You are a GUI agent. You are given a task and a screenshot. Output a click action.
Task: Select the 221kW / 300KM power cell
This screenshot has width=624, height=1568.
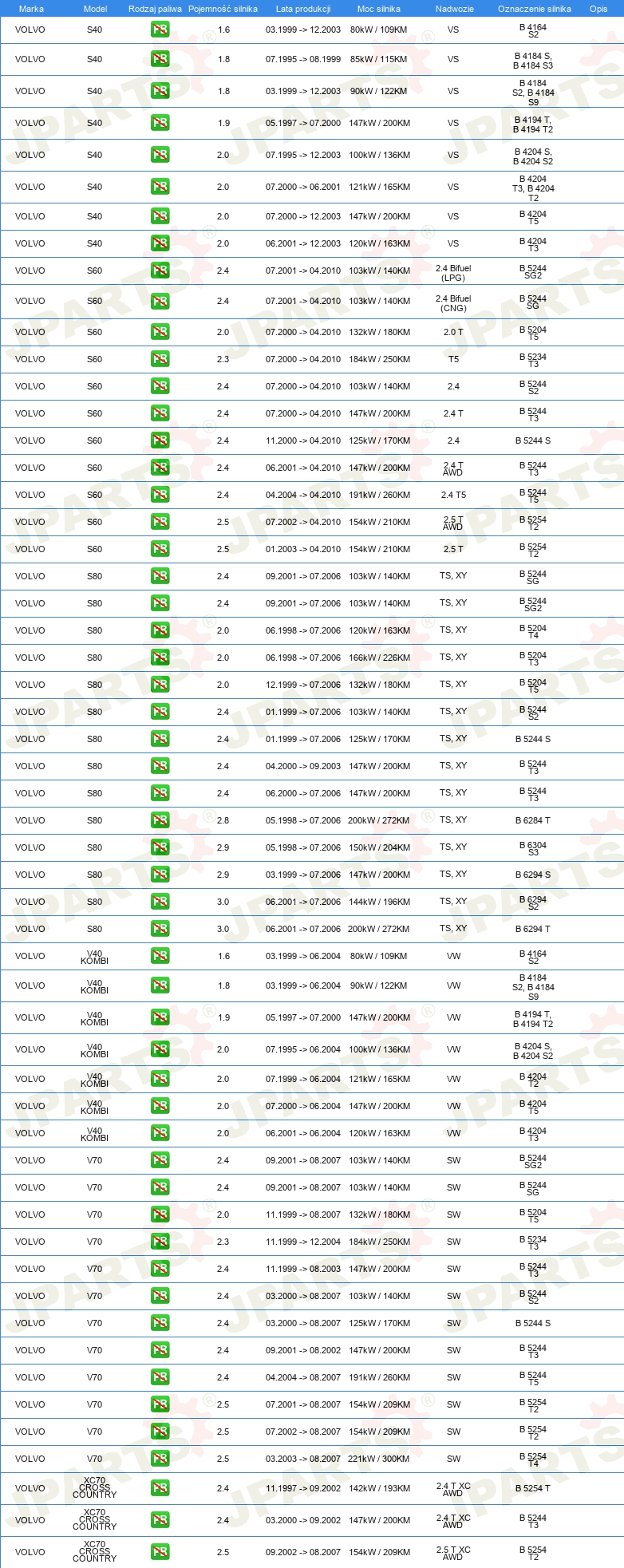(380, 1459)
